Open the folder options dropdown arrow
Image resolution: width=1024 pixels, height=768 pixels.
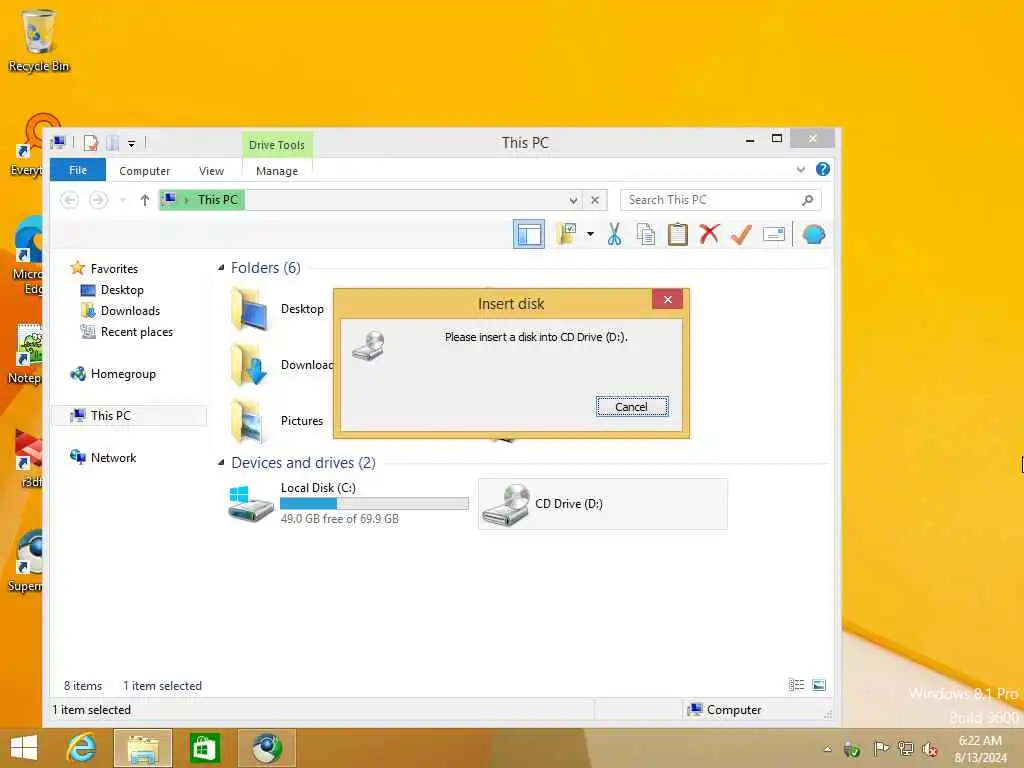590,234
